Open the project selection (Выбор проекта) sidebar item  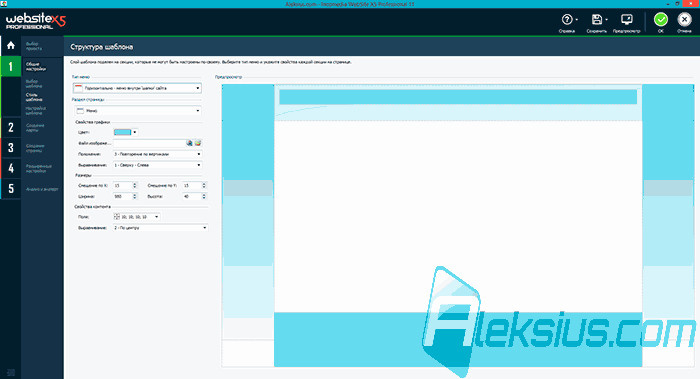pos(34,46)
